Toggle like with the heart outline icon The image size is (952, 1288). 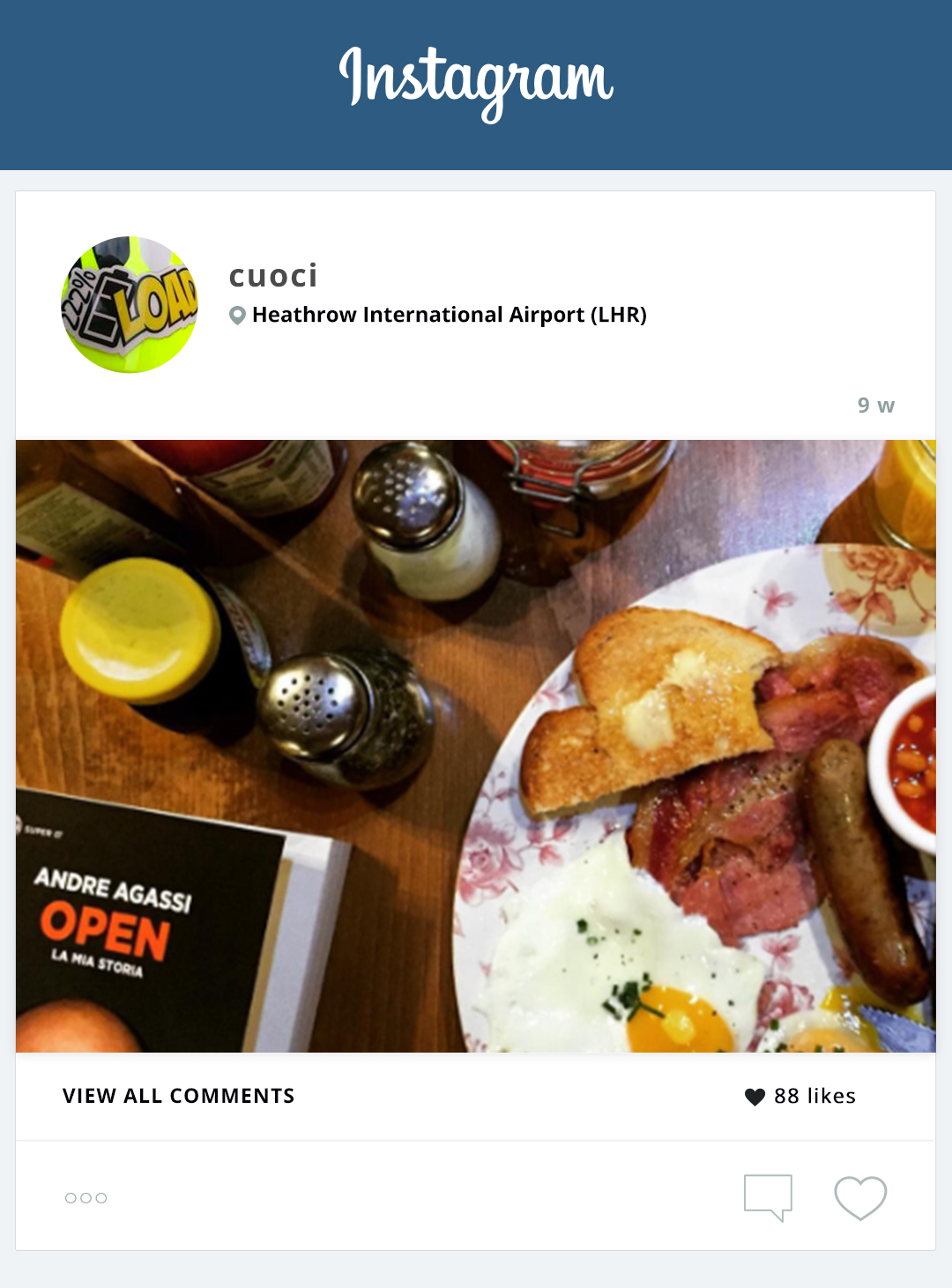pos(860,1198)
